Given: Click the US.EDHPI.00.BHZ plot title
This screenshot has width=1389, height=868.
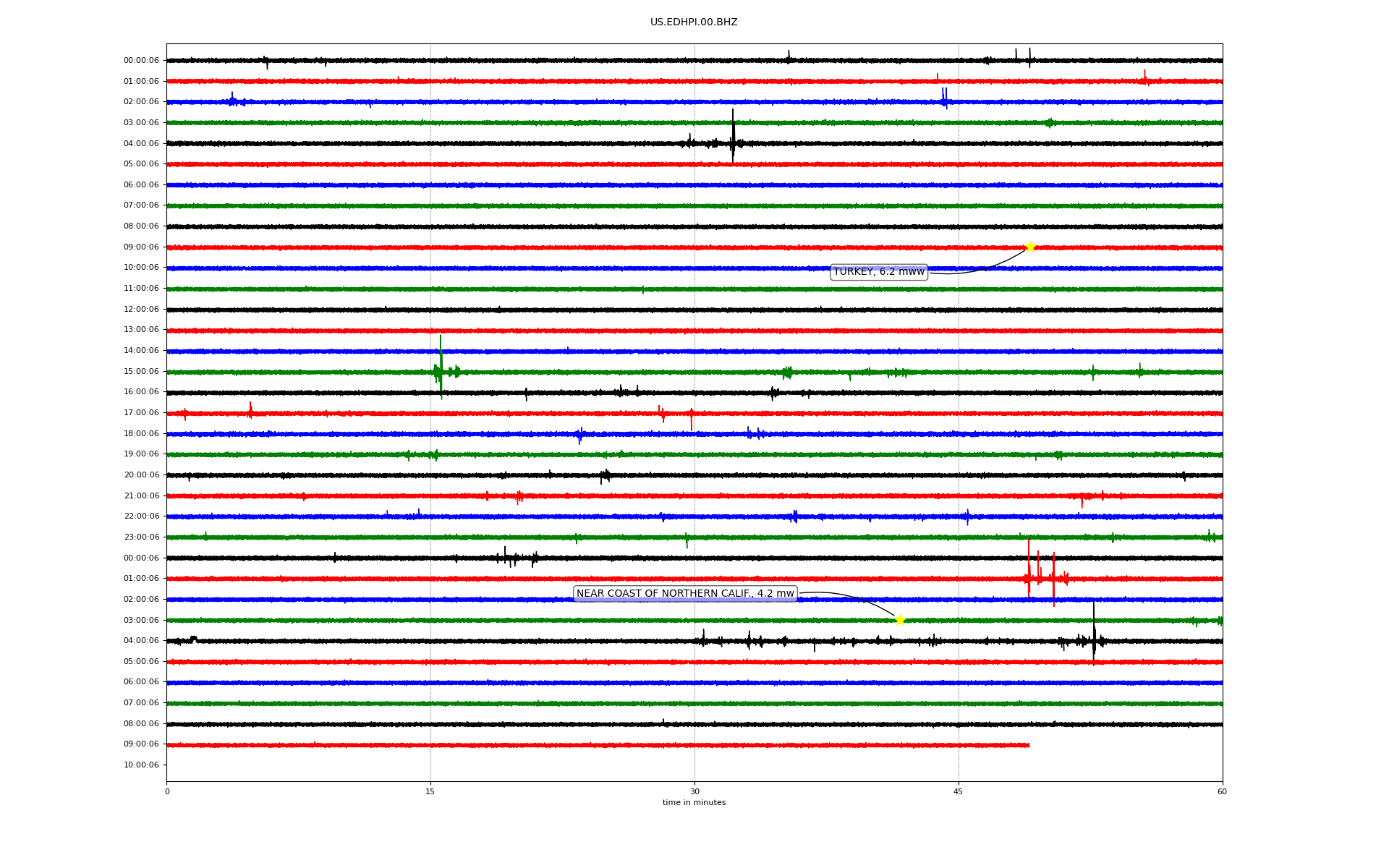Looking at the screenshot, I should (x=694, y=22).
